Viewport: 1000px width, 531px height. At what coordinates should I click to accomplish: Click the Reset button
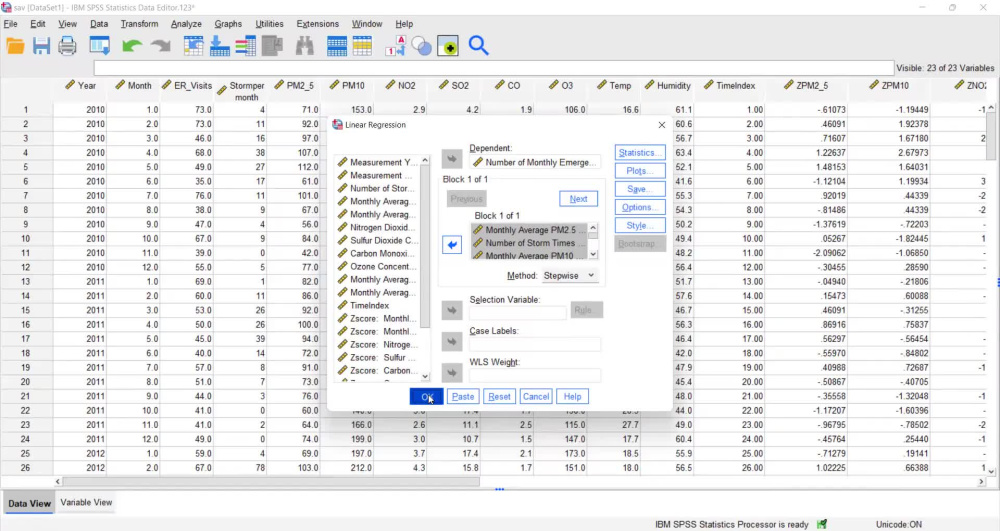(499, 396)
